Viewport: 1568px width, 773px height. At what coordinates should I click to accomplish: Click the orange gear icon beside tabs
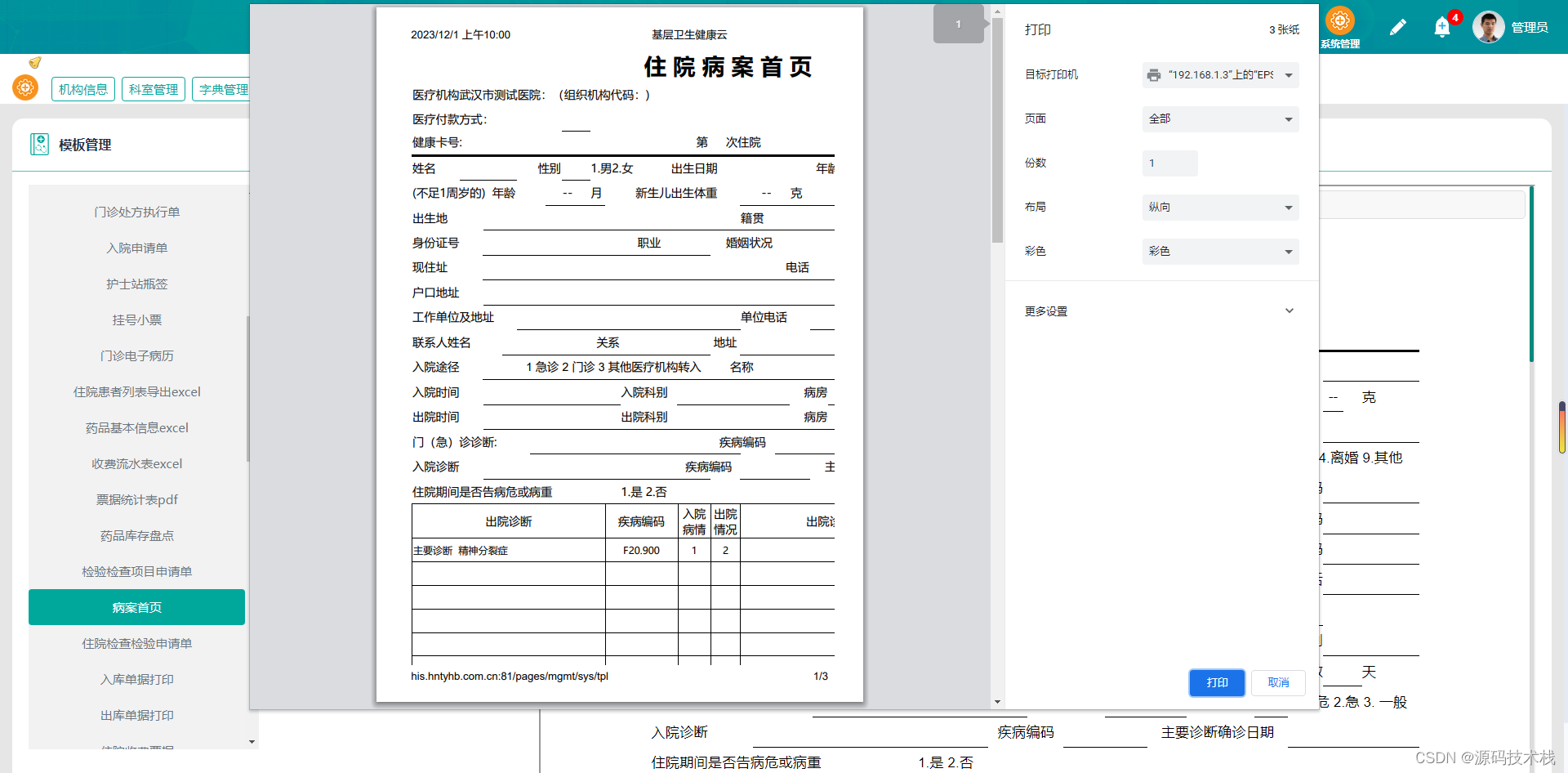pos(25,87)
